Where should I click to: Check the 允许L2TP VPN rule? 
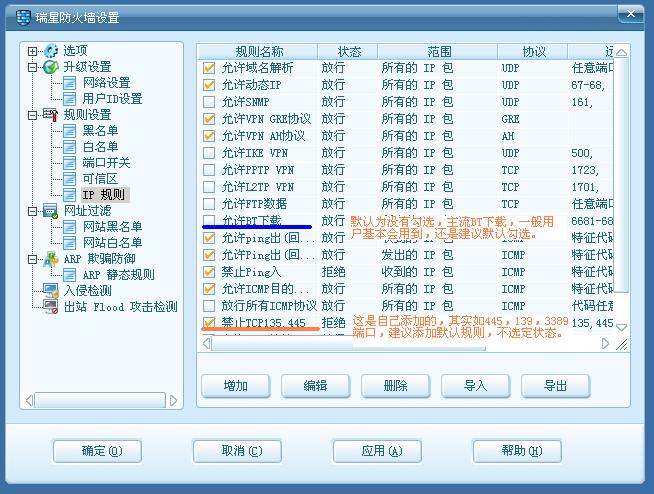(x=209, y=187)
